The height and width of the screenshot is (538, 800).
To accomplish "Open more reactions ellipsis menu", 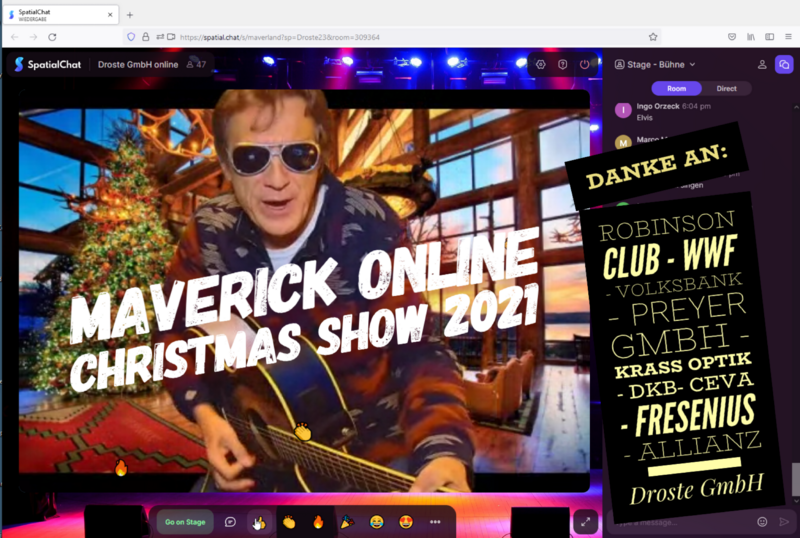I will (x=435, y=522).
